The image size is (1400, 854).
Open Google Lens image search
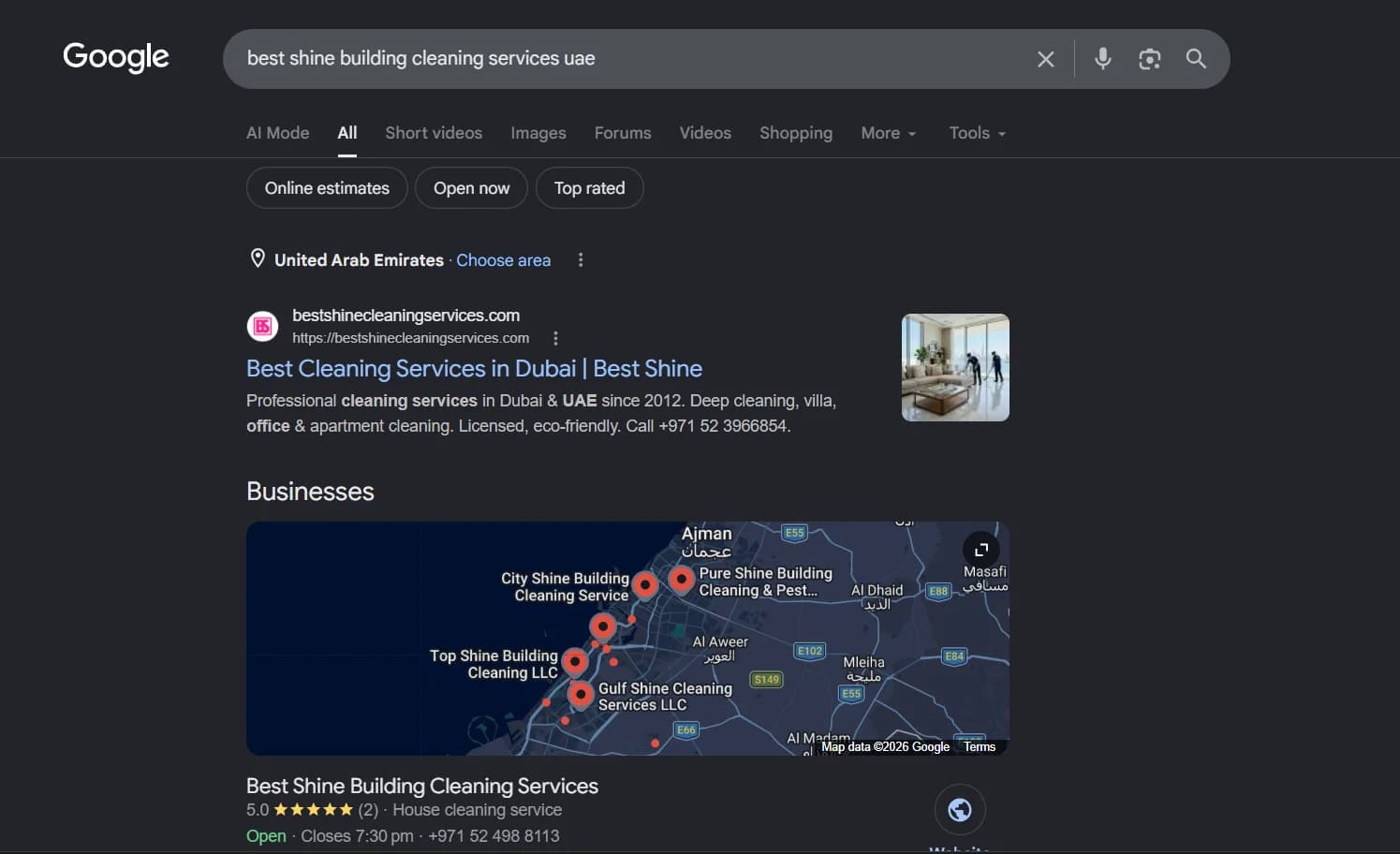pos(1149,59)
